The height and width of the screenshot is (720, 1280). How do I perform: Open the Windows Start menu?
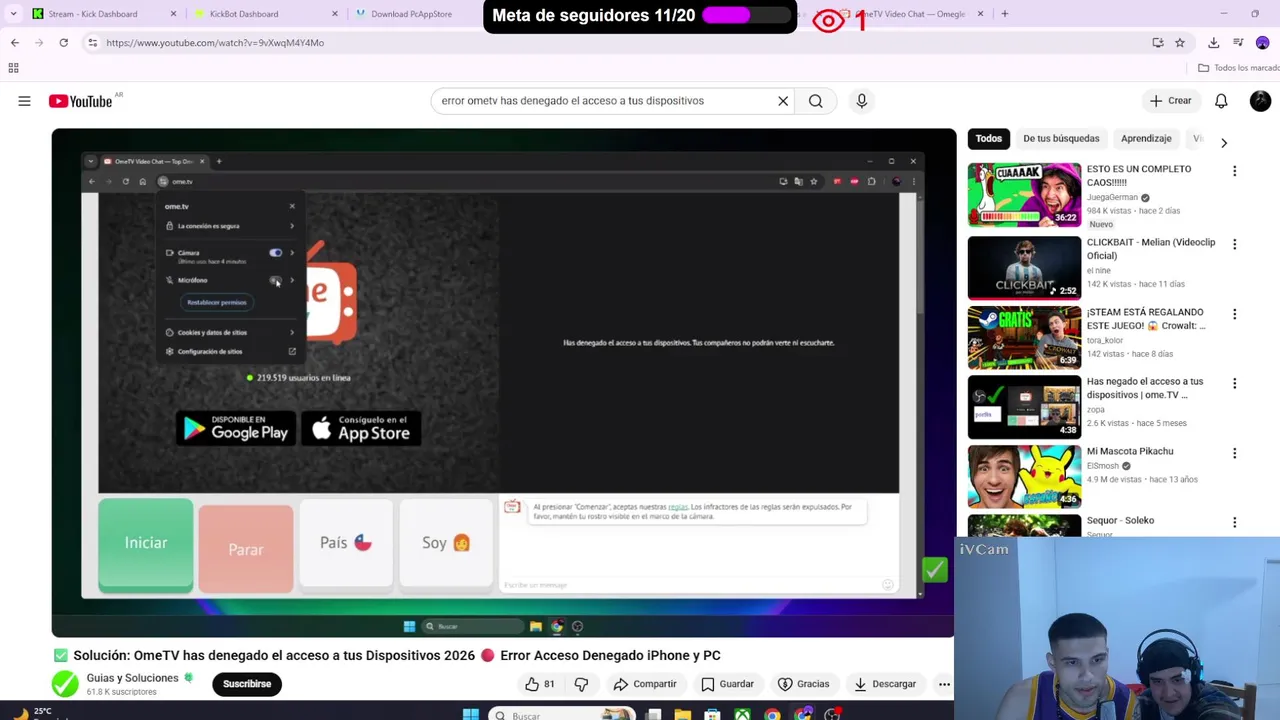(471, 714)
